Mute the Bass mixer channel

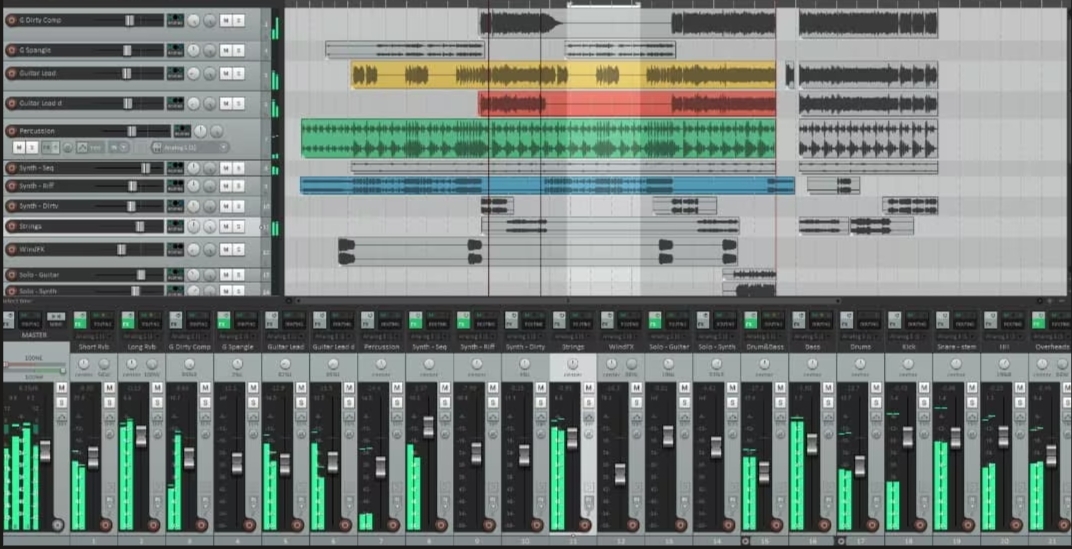827,388
